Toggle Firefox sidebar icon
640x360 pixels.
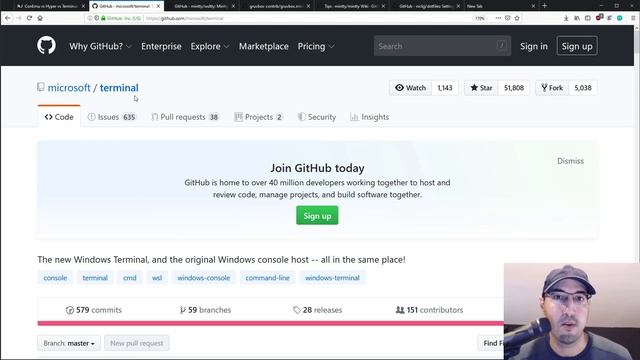588,18
